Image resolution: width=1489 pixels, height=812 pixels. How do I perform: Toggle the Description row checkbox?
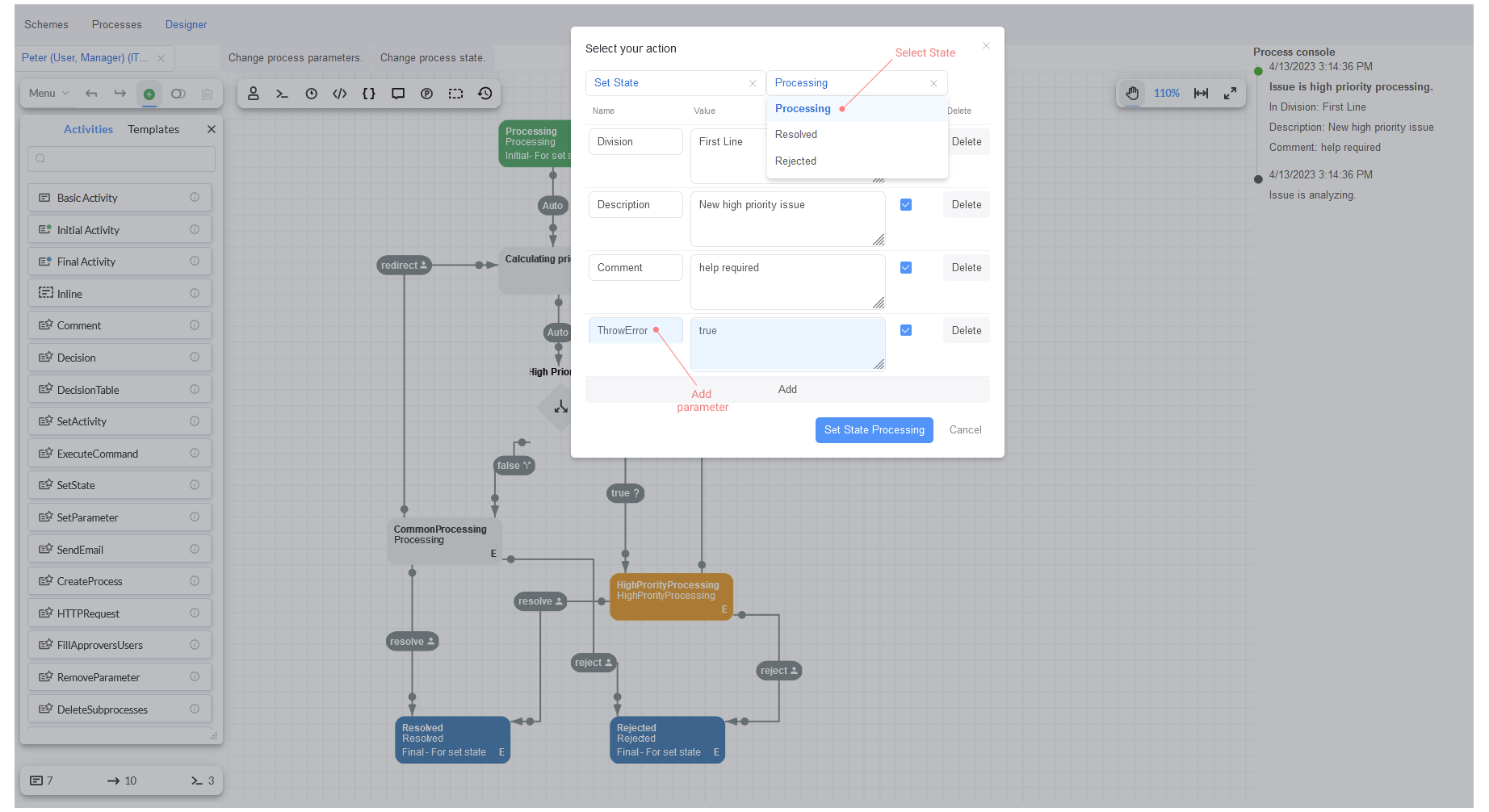pyautogui.click(x=906, y=205)
